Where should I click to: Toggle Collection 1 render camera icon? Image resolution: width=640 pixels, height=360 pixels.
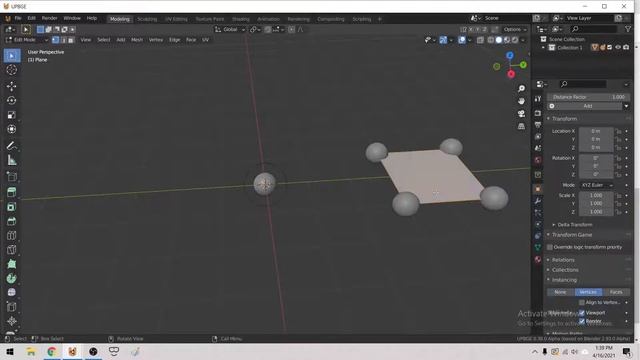(x=626, y=48)
